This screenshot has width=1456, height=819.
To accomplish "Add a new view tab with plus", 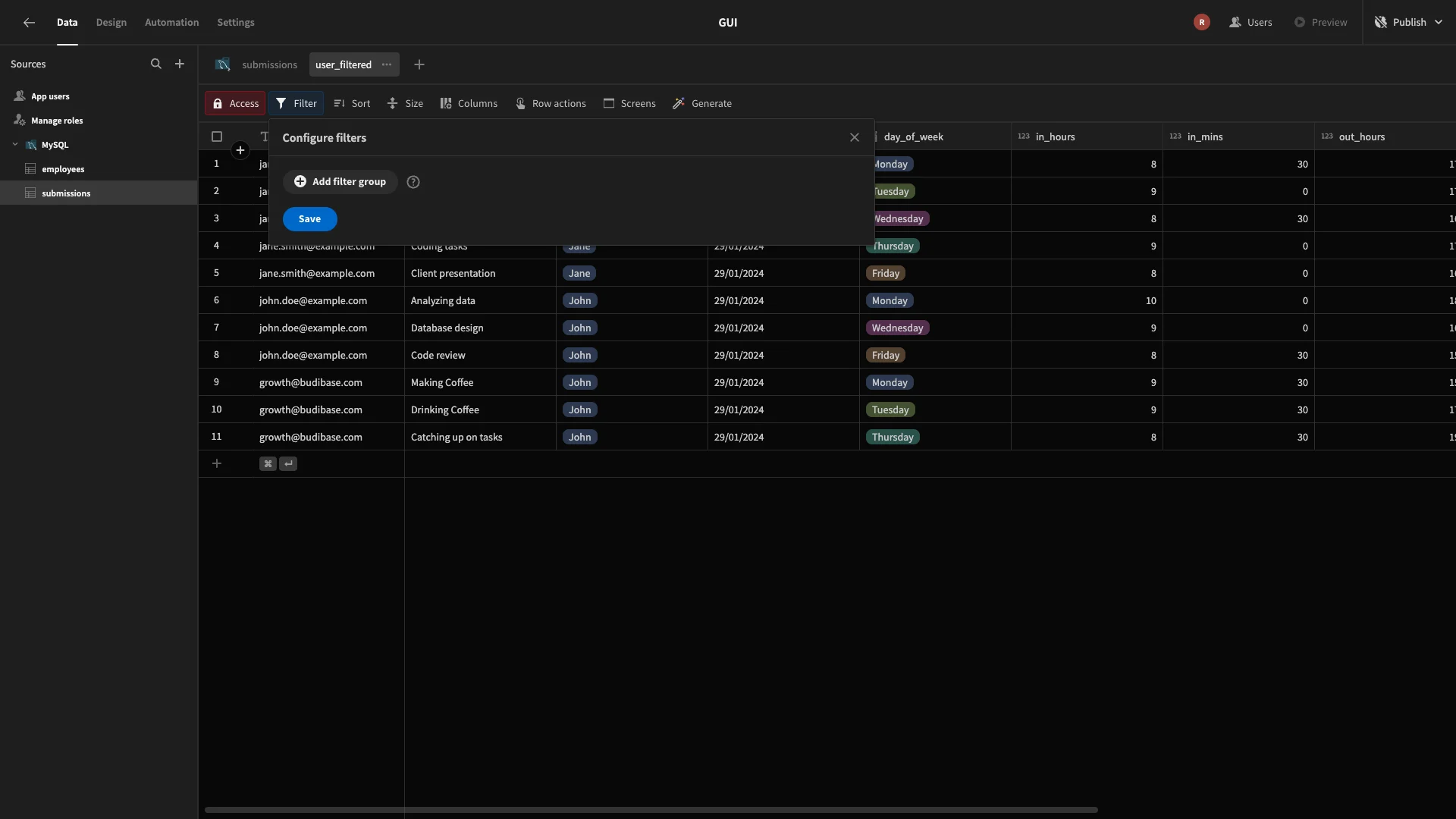I will coord(419,65).
